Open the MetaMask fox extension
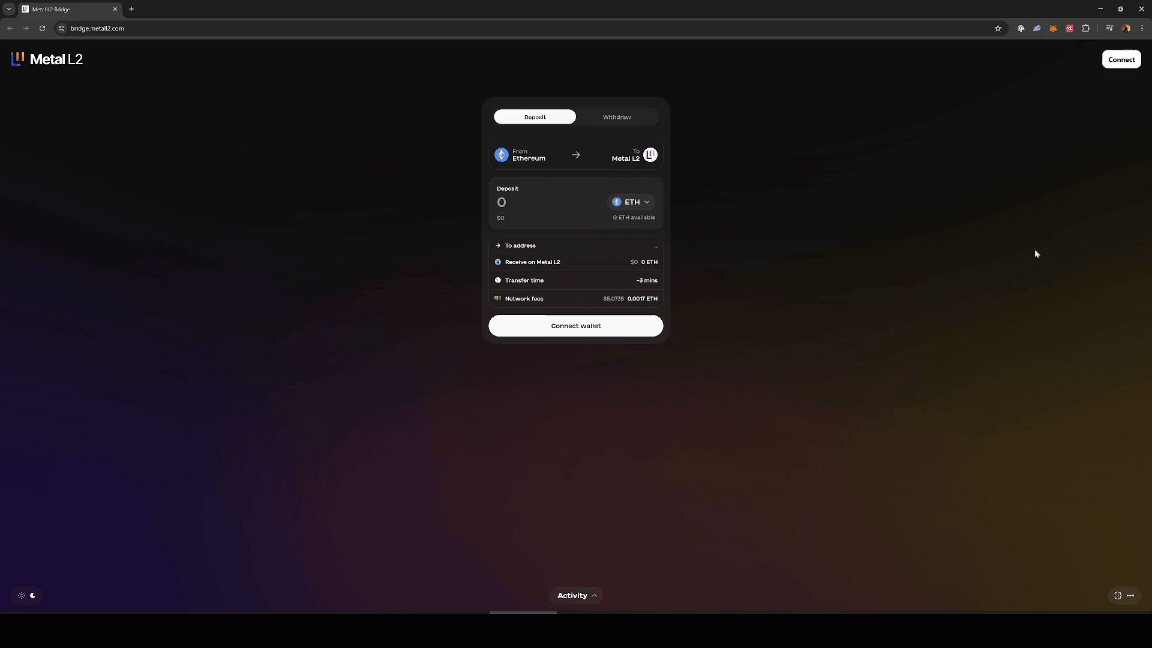Image resolution: width=1152 pixels, height=648 pixels. click(1053, 29)
